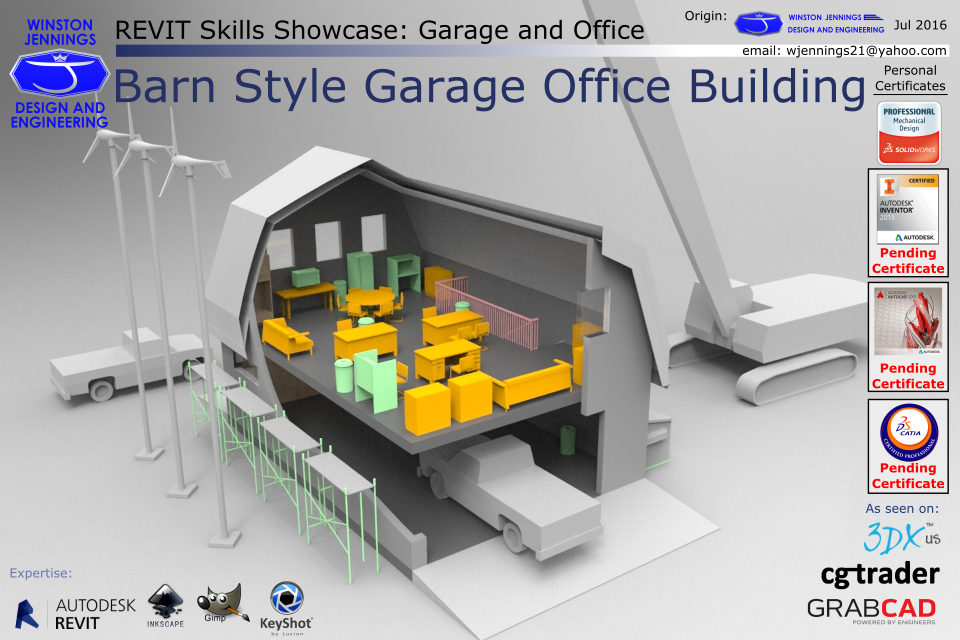
Task: Click 'Pending Certificate' under Inventor badge
Action: (908, 261)
